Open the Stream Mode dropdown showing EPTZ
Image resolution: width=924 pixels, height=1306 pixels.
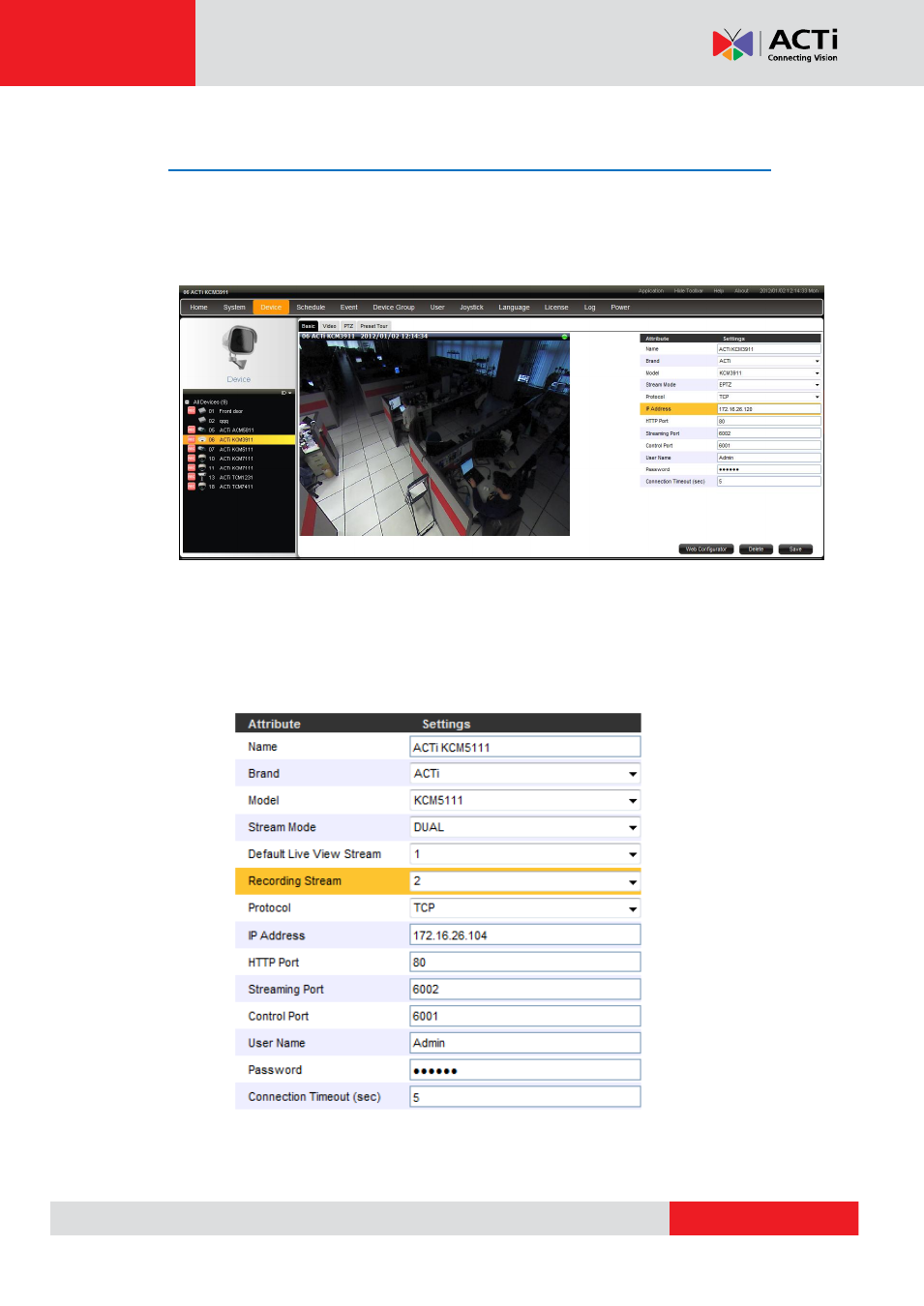click(x=769, y=385)
